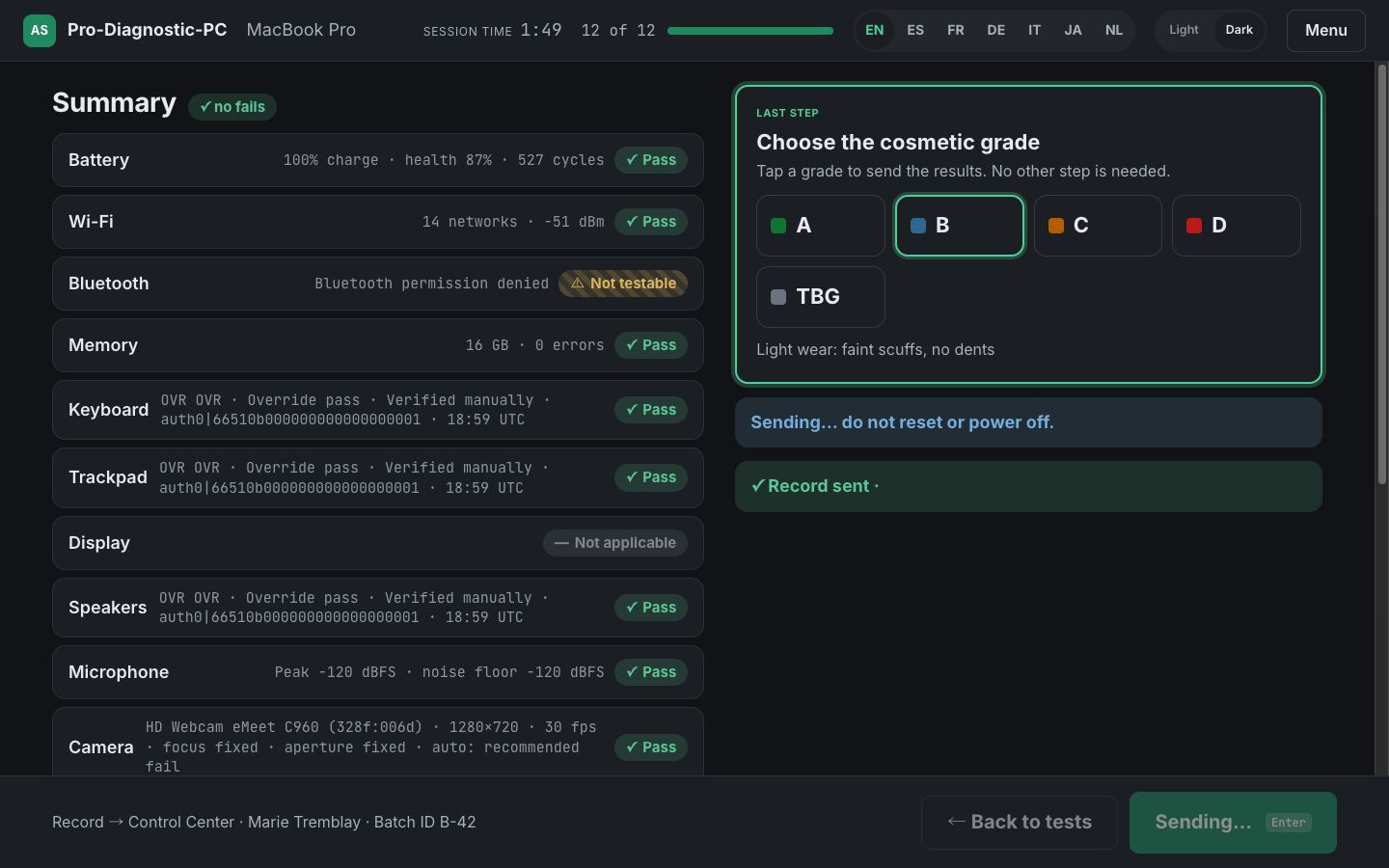Click the Keyboard Pass badge
The height and width of the screenshot is (868, 1389).
pos(651,410)
